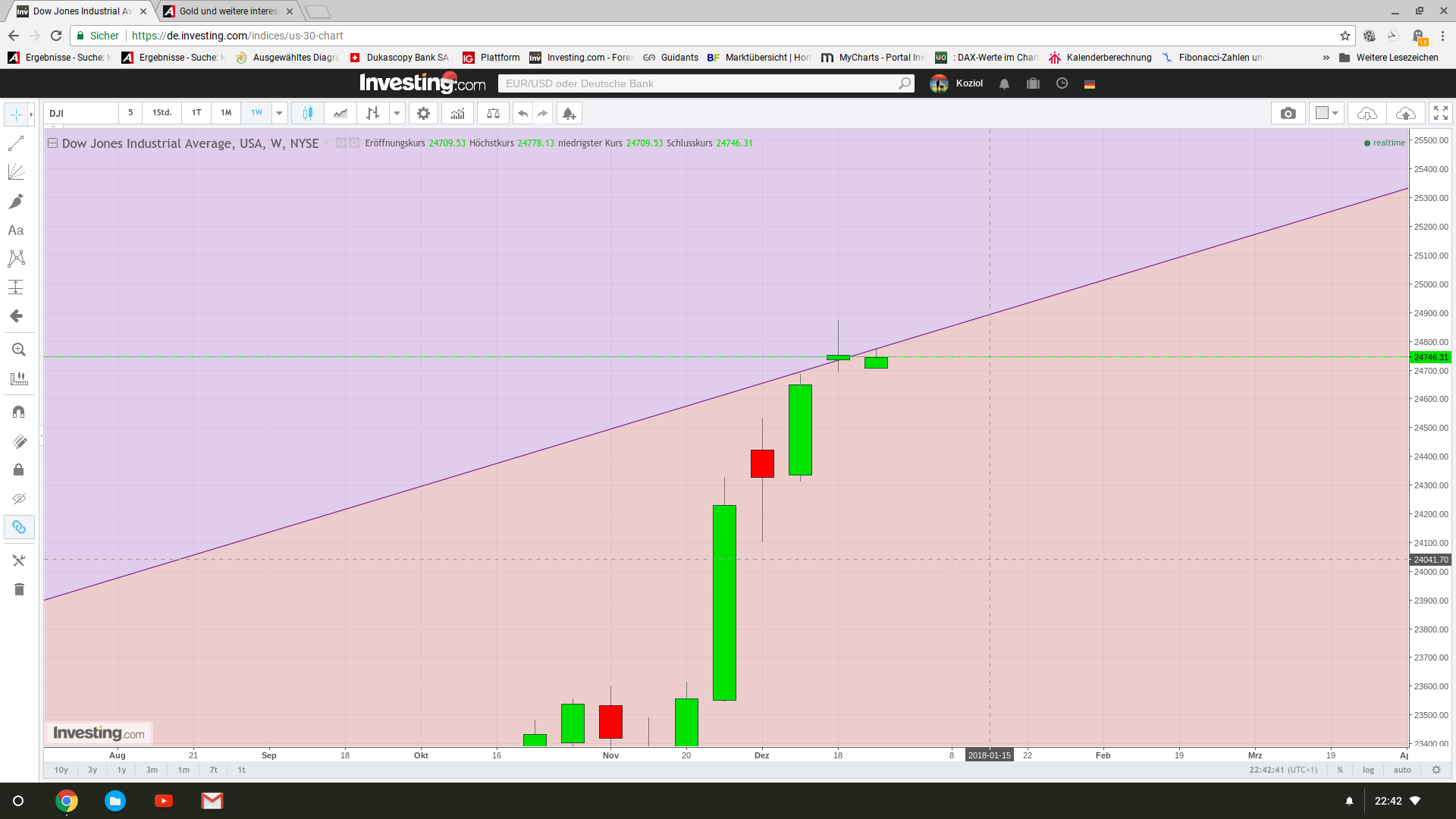
Task: Take a chart snapshot with camera
Action: click(1288, 113)
